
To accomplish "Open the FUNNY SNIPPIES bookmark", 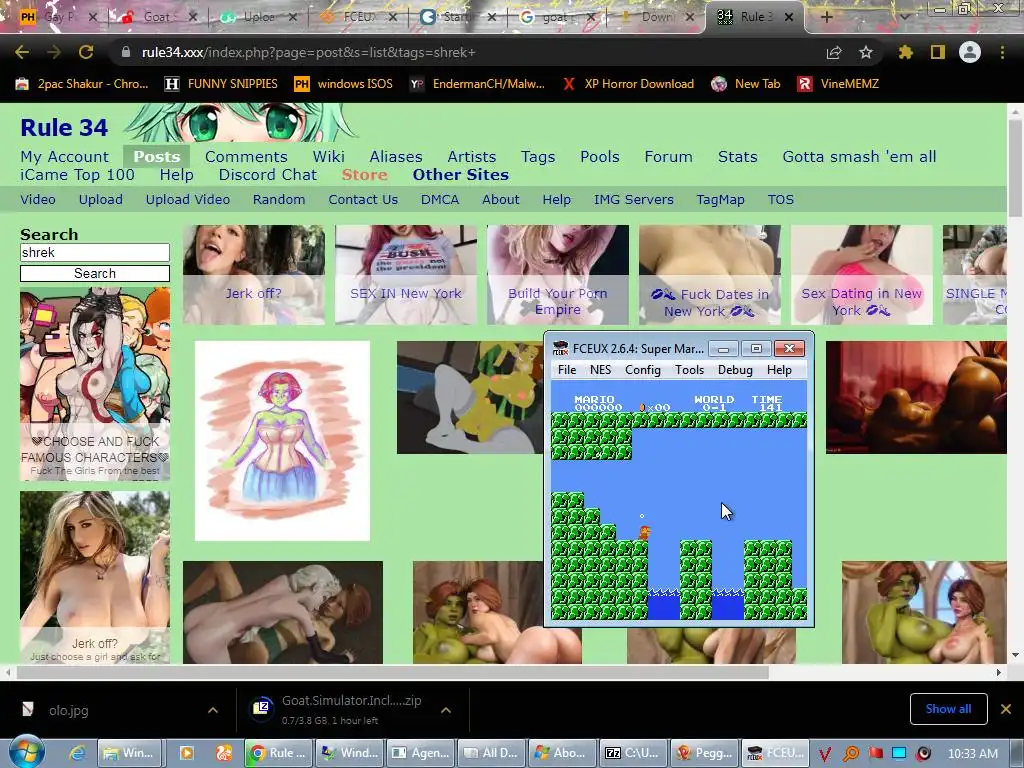I will pos(221,84).
